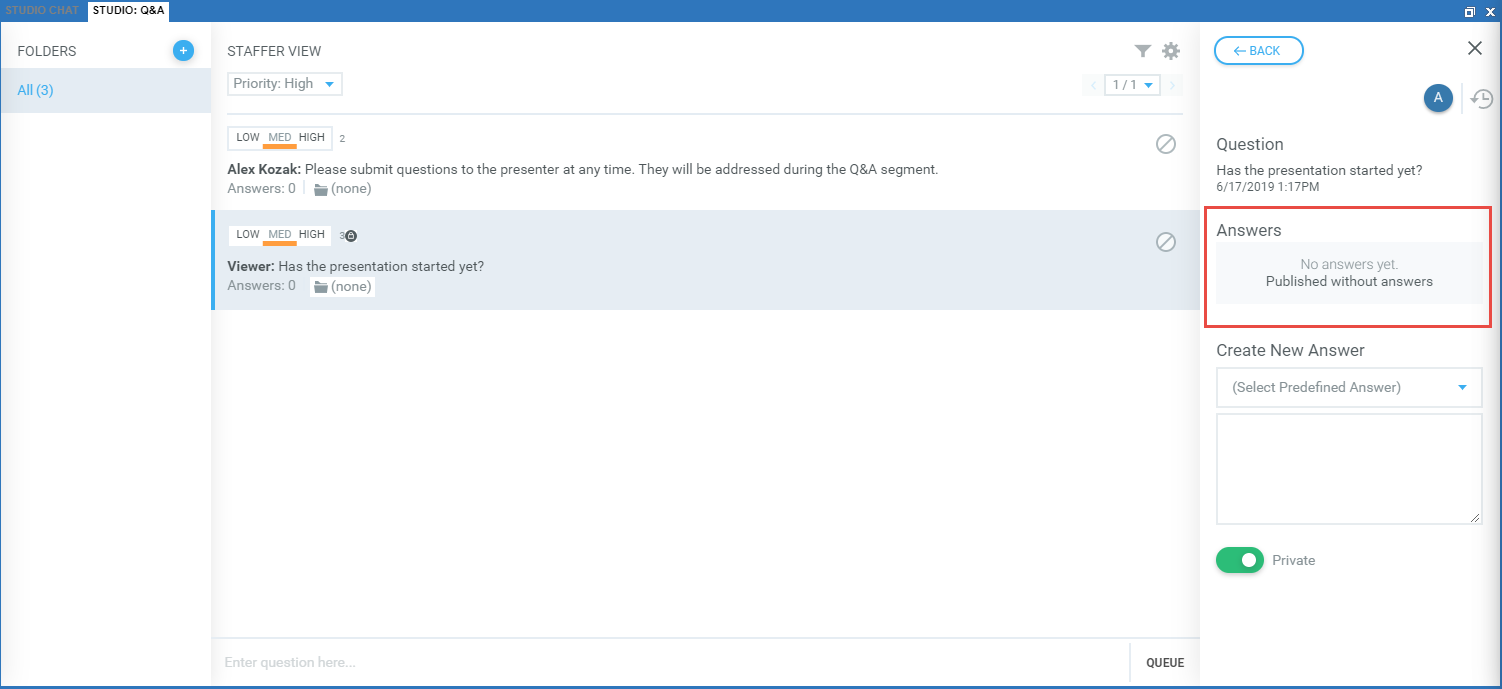
Task: Click 'Answers: 0' on the Viewer question
Action: [x=261, y=285]
